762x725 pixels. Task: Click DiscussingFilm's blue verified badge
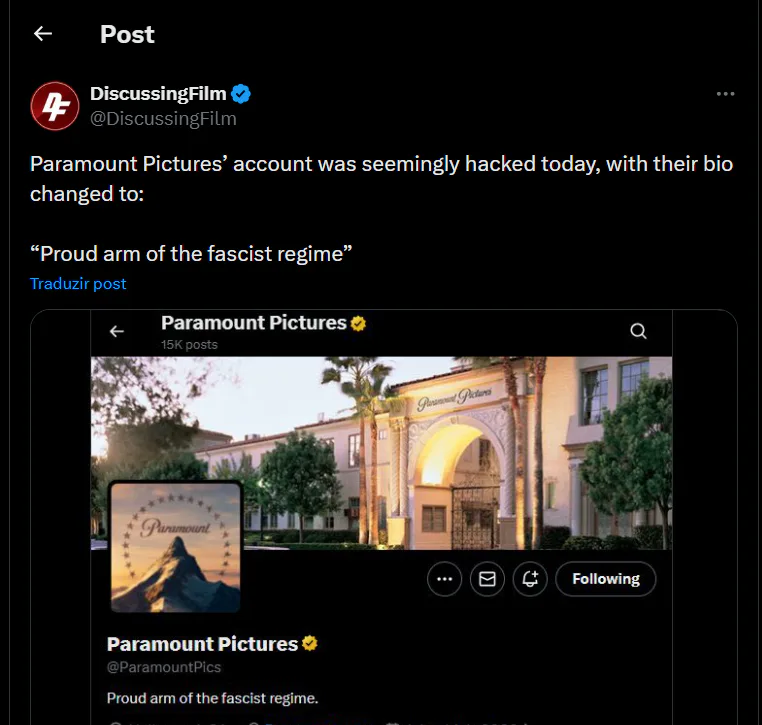(x=241, y=94)
